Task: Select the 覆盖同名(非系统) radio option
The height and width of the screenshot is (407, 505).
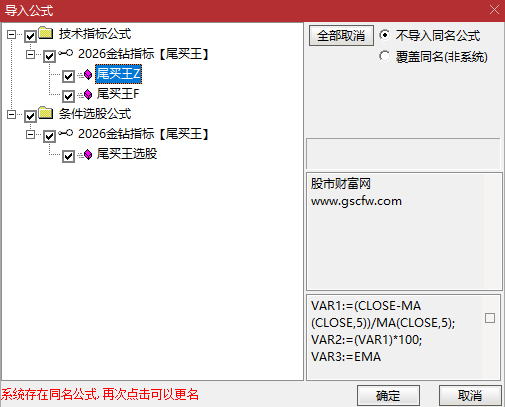Action: coord(384,56)
